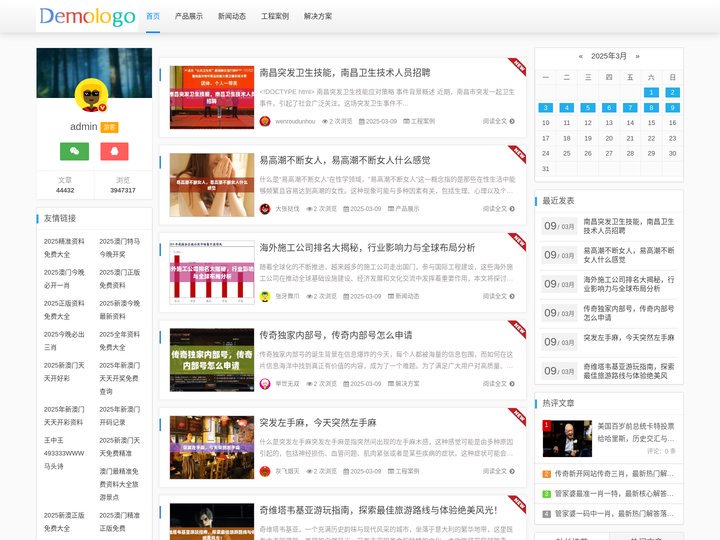The width and height of the screenshot is (720, 540).
Task: Click author name wenroudunhou
Action: [x=295, y=121]
